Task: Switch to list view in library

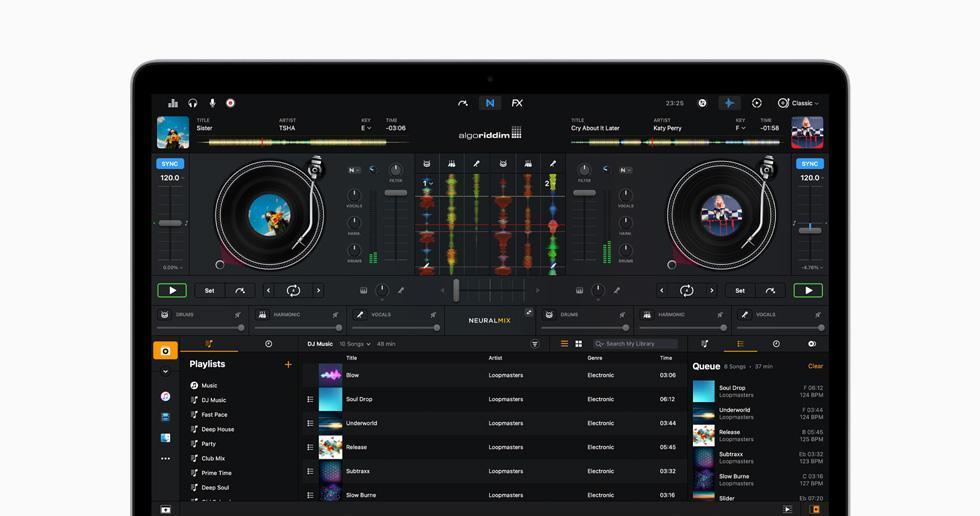Action: (564, 344)
